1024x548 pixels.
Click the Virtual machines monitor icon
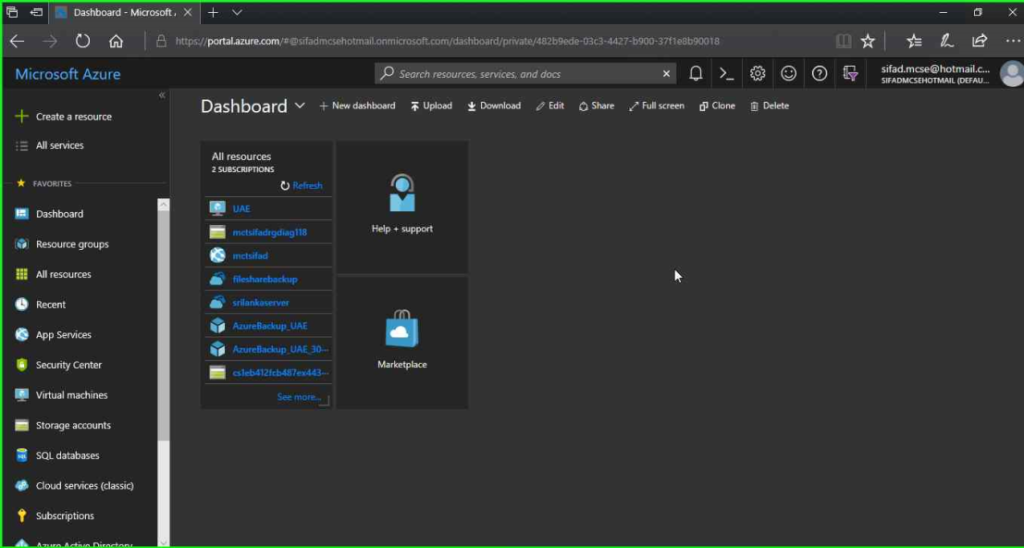coord(22,395)
